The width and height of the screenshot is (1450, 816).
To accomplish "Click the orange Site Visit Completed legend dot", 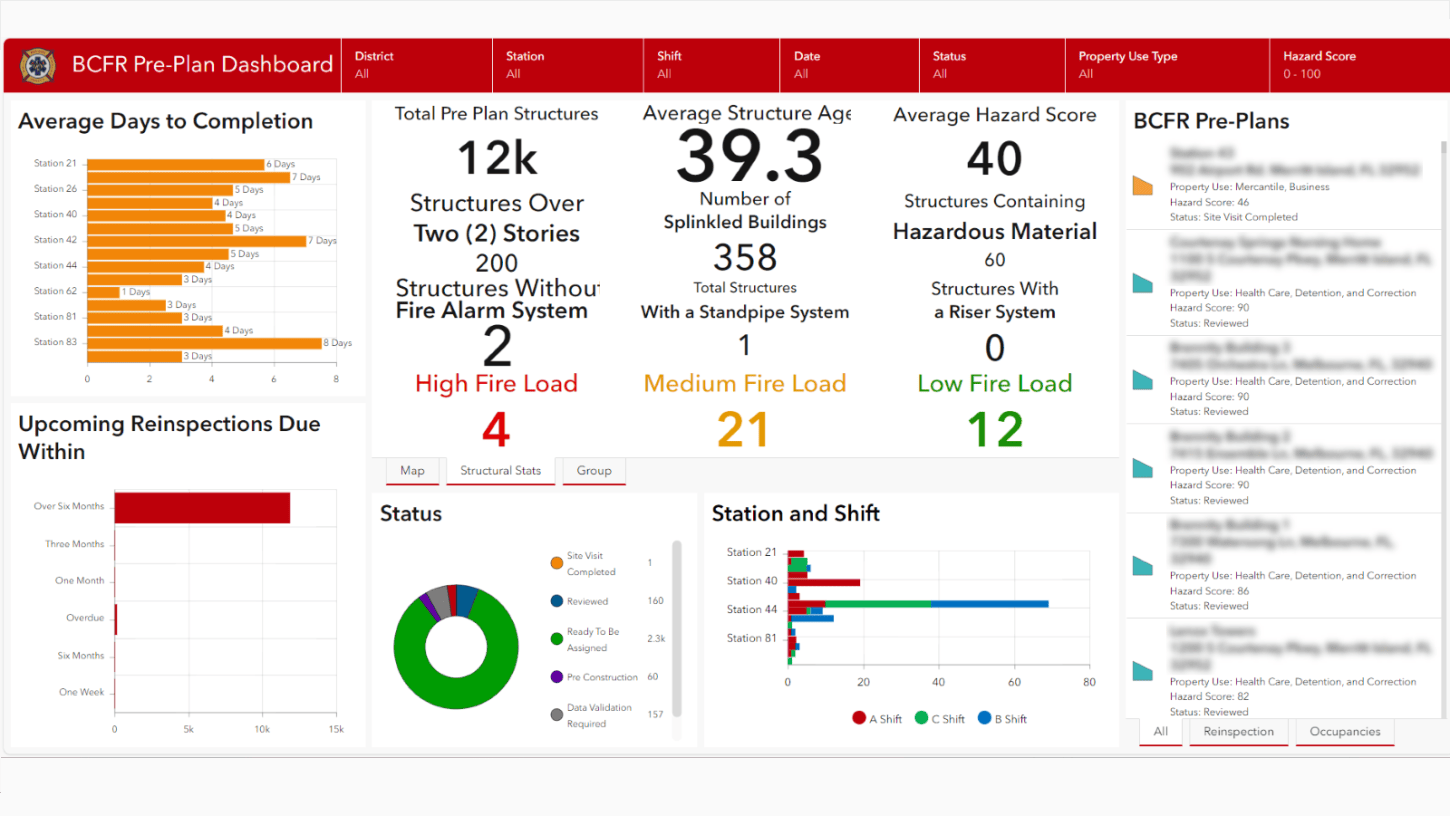I will [x=557, y=563].
